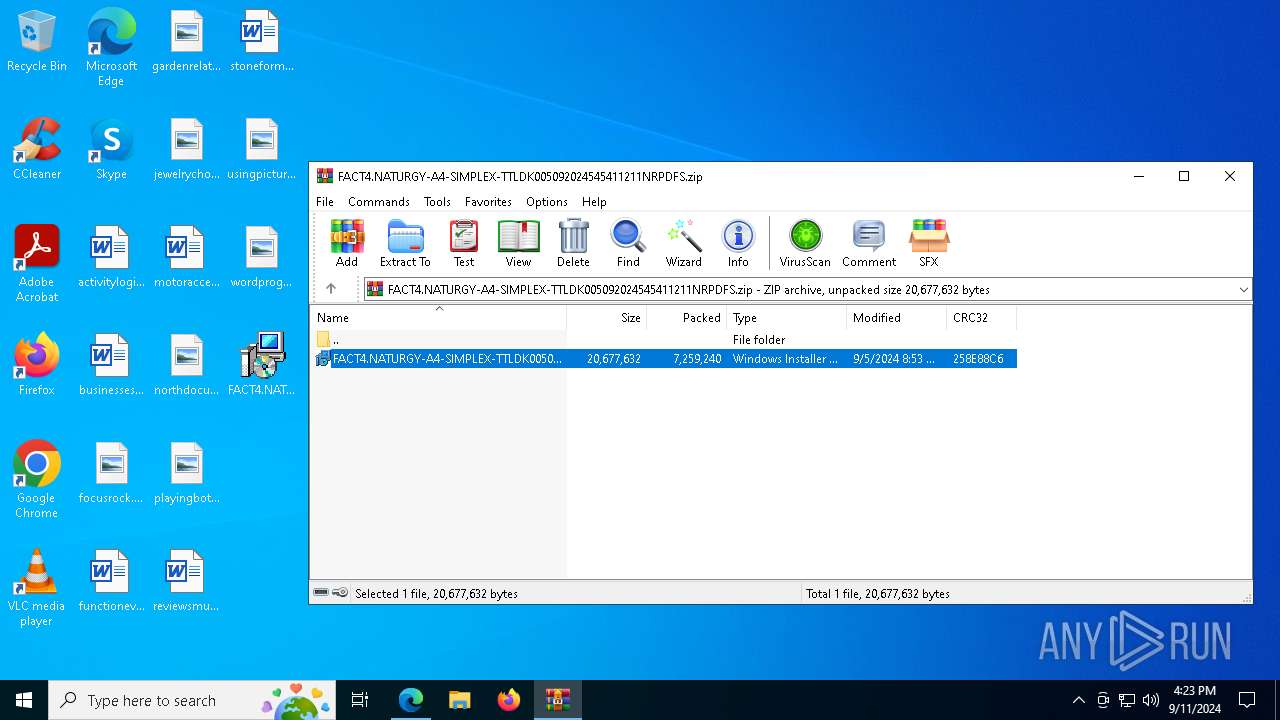Run VirusScan on the archive
Screen dimensions: 1280x720
point(805,244)
